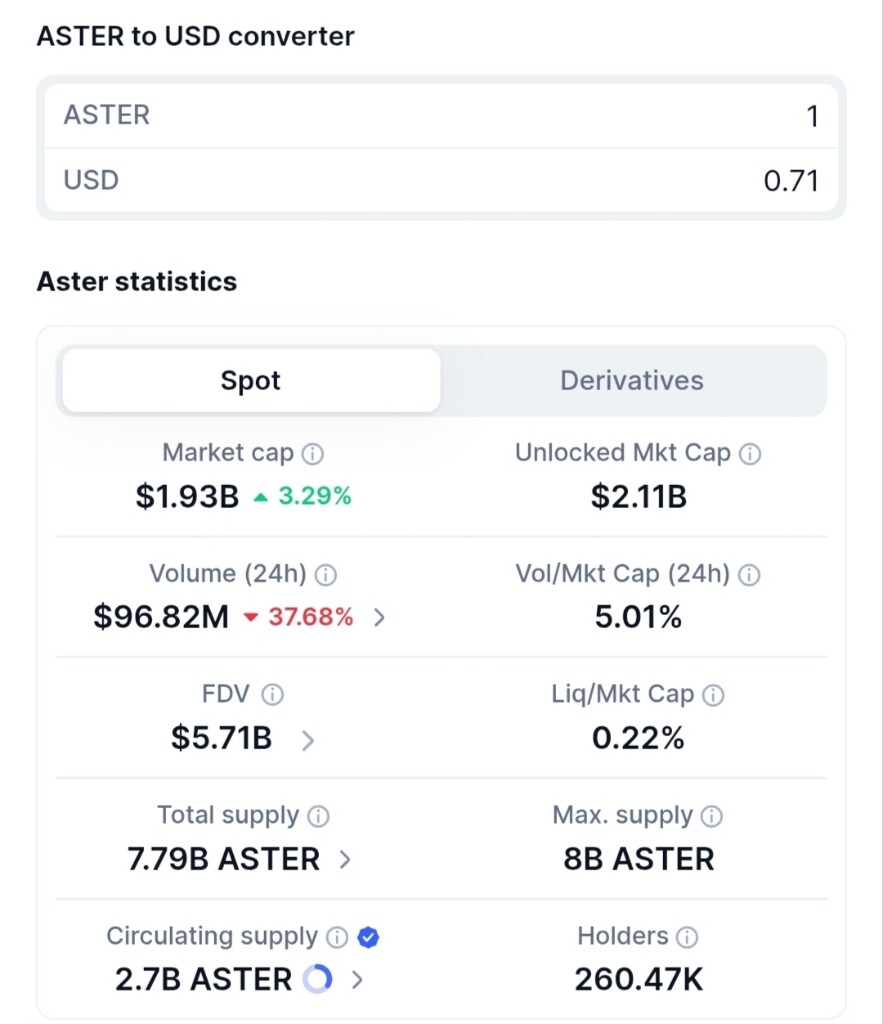The height and width of the screenshot is (1024, 883).
Task: Click the FDV info icon
Action: (x=272, y=695)
